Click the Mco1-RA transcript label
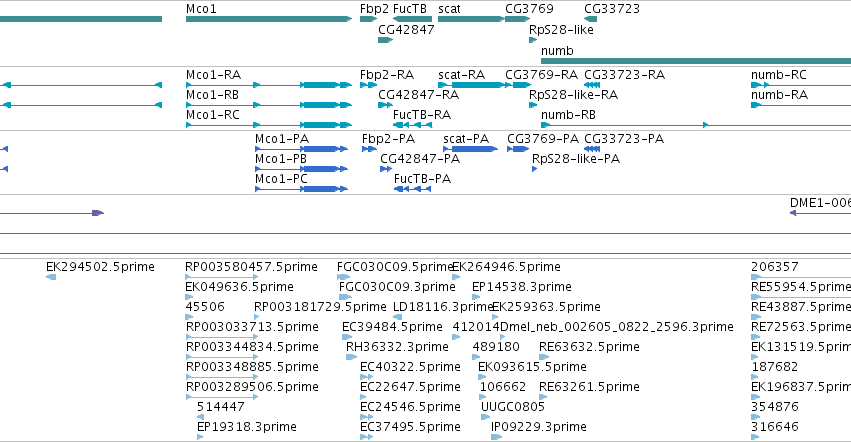 tap(213, 74)
